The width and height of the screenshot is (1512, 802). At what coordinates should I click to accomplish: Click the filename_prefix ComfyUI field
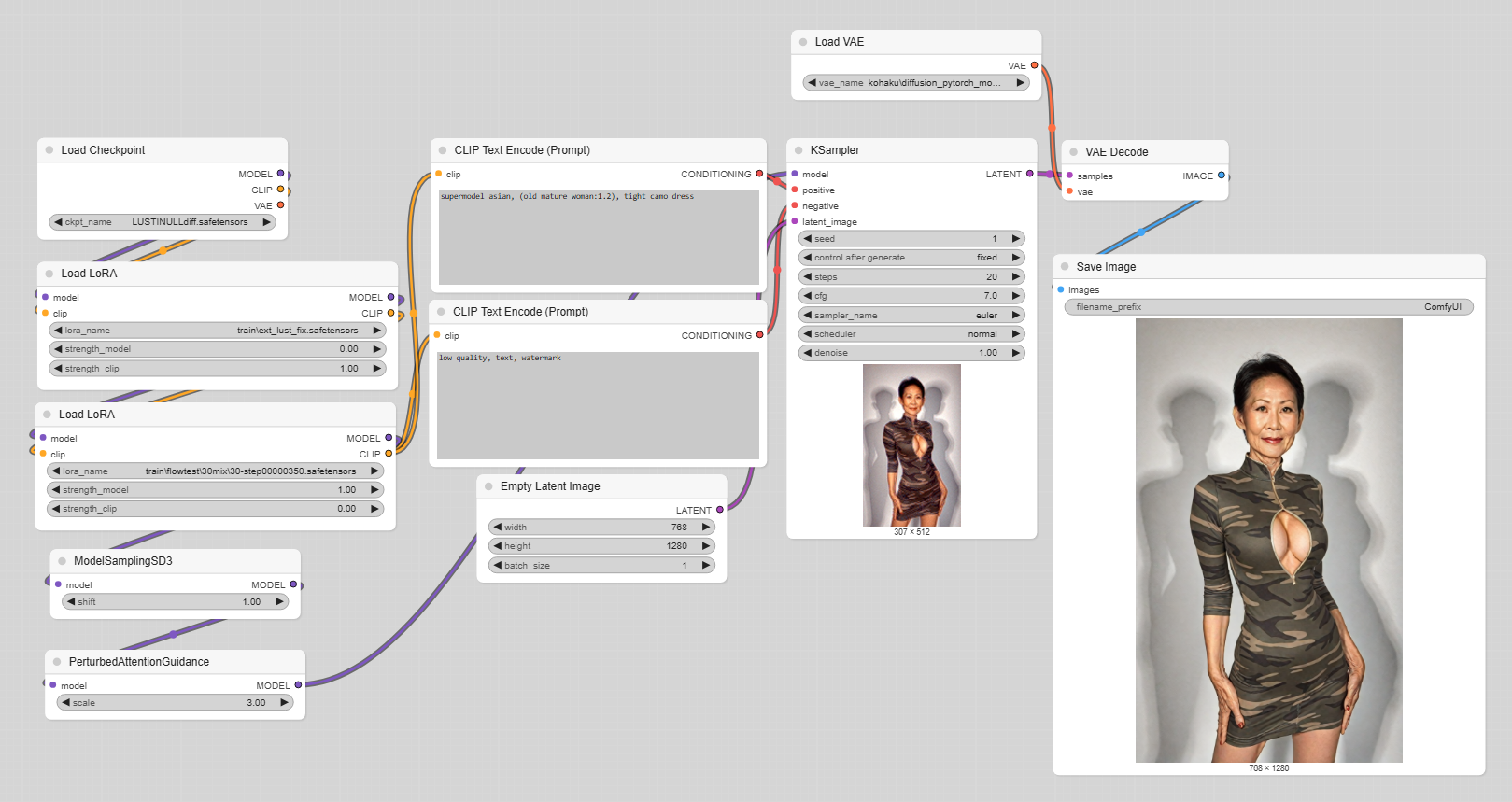1268,307
